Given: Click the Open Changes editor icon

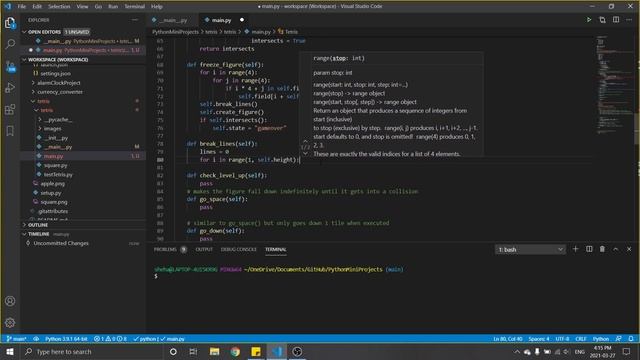Looking at the screenshot, I should [602, 20].
